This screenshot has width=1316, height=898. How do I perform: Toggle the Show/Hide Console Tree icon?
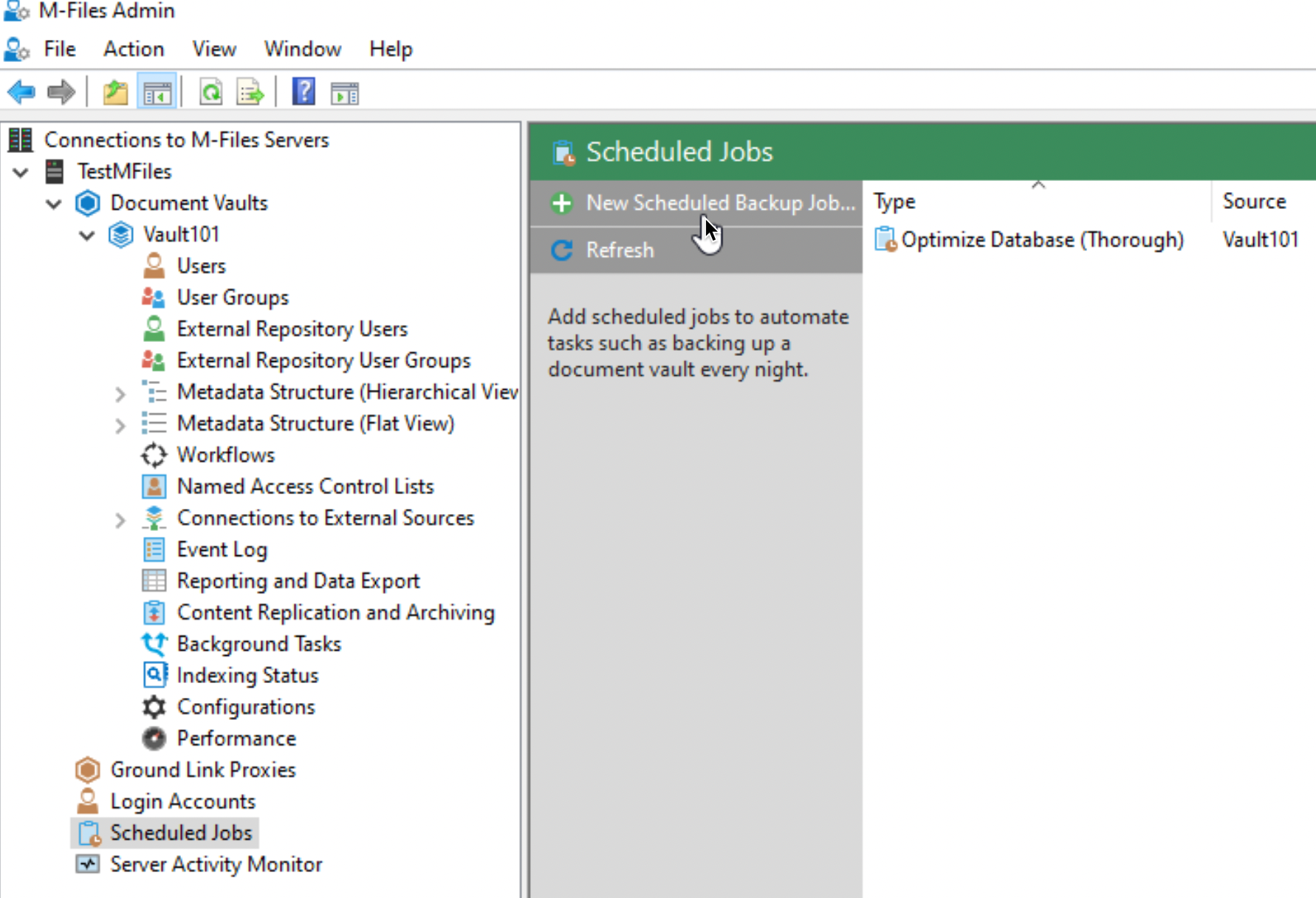coord(157,93)
